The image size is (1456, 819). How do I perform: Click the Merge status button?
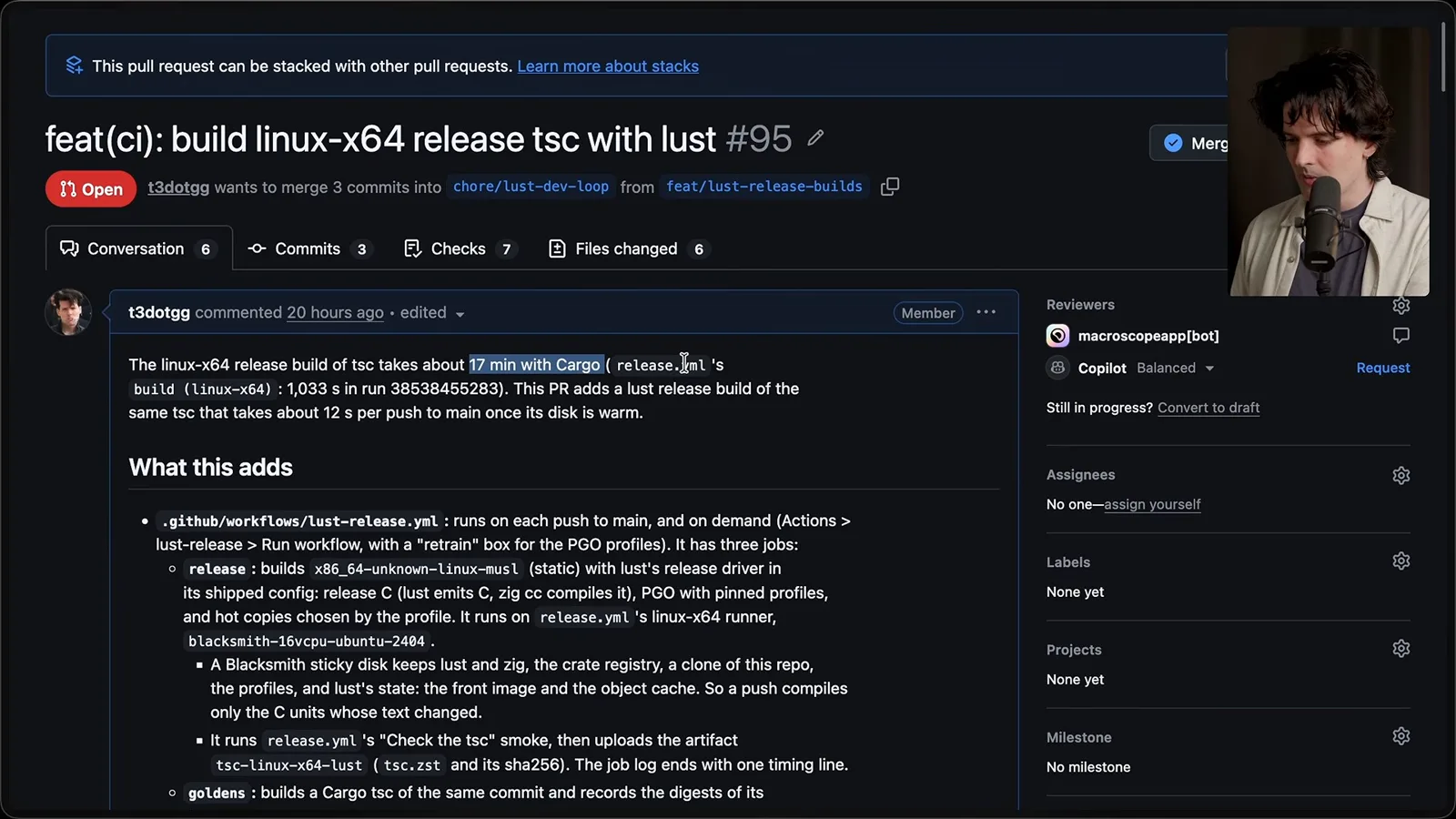coord(1190,143)
